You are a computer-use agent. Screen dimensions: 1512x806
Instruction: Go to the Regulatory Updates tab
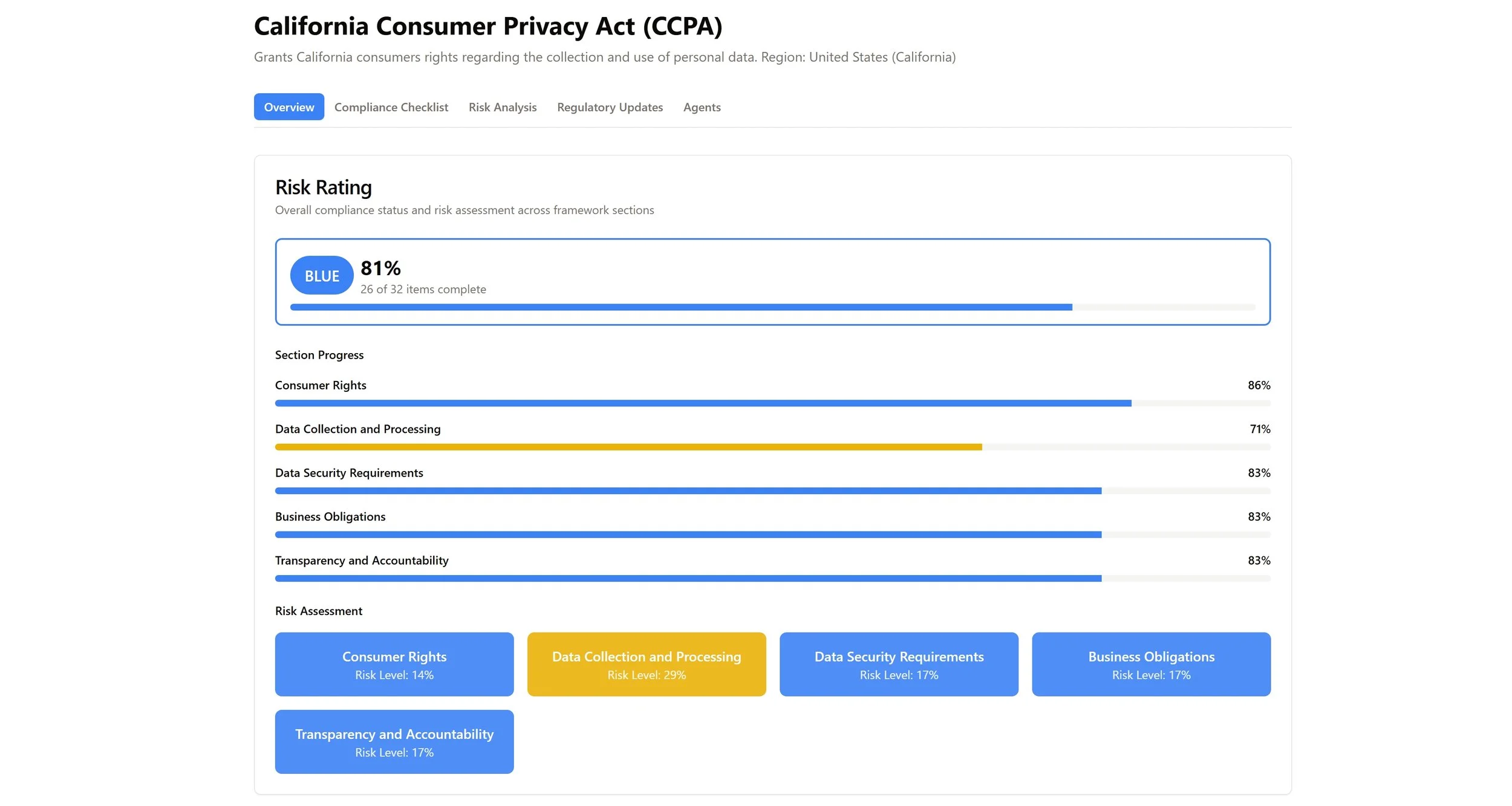[609, 107]
